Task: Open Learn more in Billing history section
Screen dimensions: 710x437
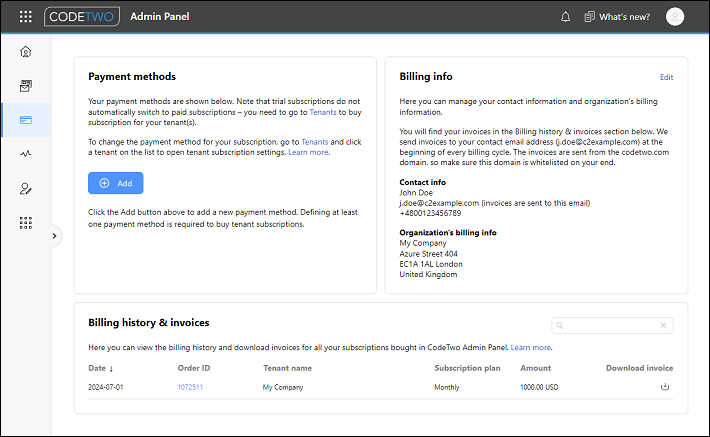Action: point(531,347)
